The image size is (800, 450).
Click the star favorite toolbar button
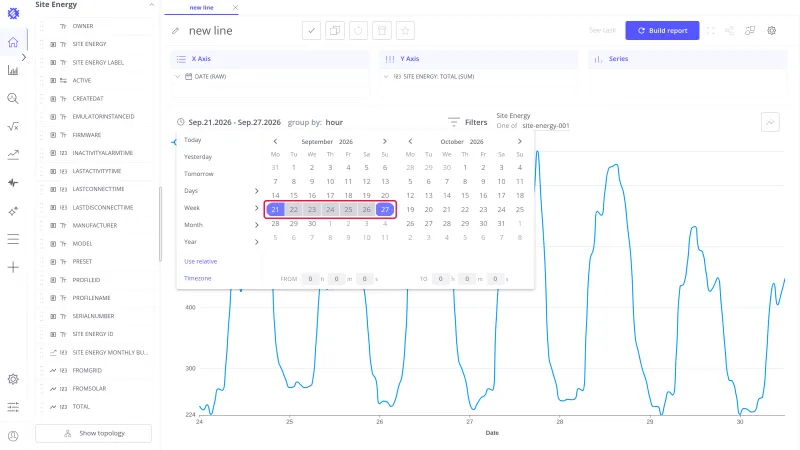click(x=405, y=31)
